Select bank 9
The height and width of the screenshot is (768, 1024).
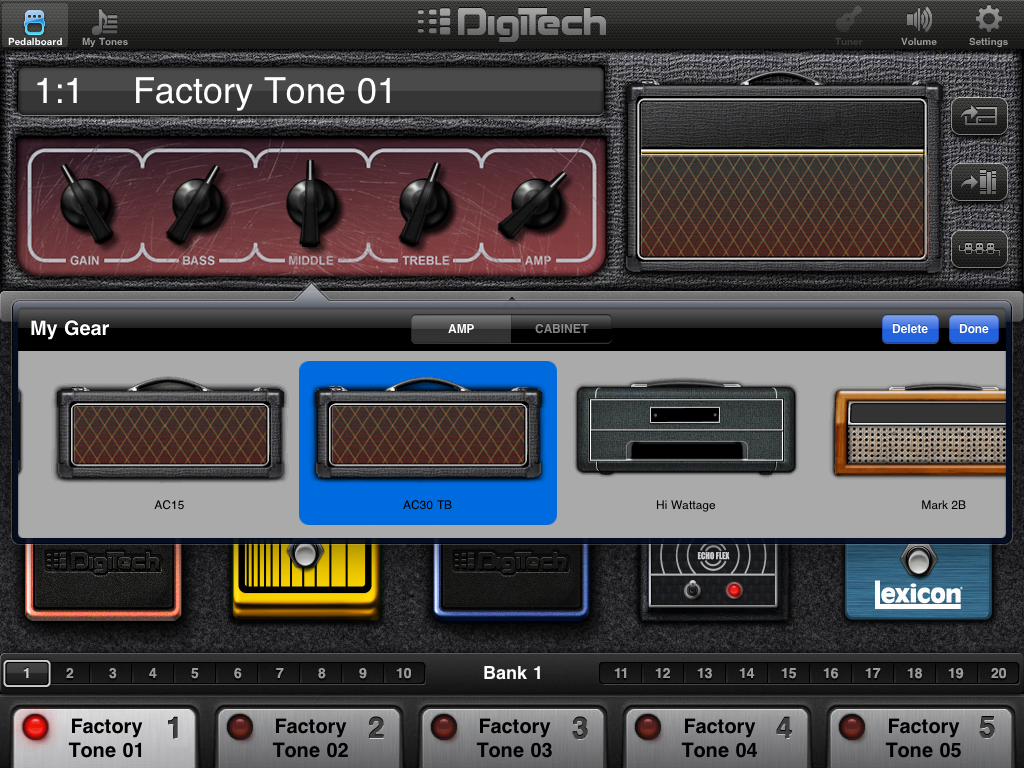pos(362,673)
